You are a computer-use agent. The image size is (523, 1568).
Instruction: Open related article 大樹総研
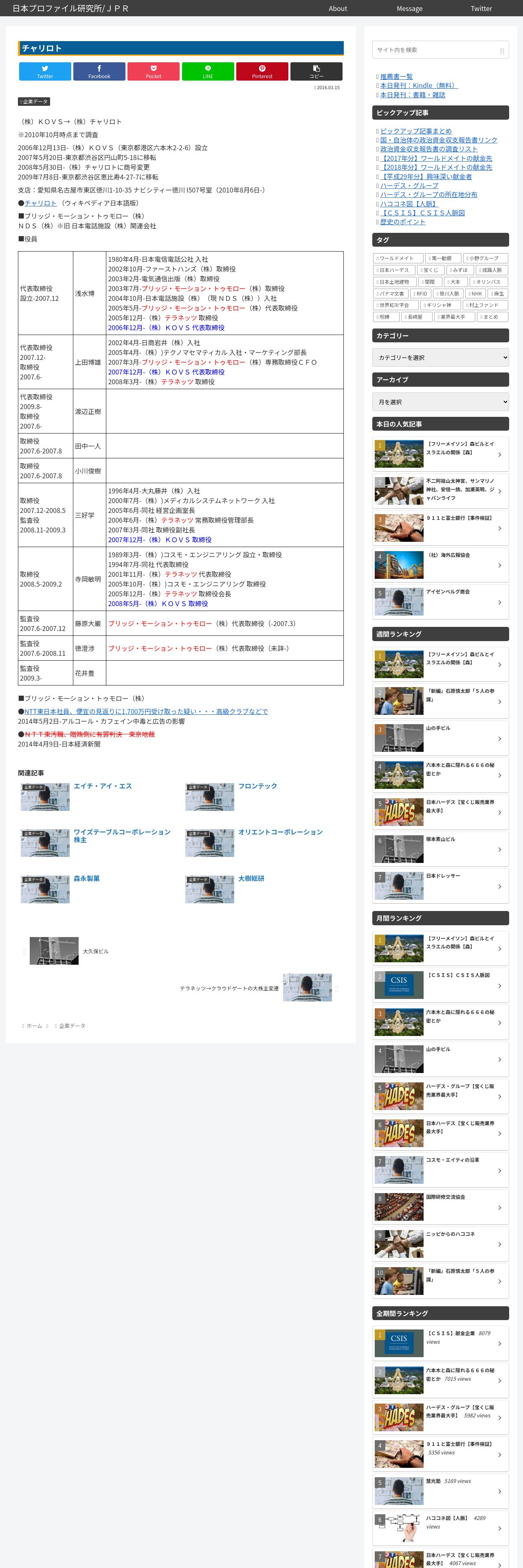251,878
